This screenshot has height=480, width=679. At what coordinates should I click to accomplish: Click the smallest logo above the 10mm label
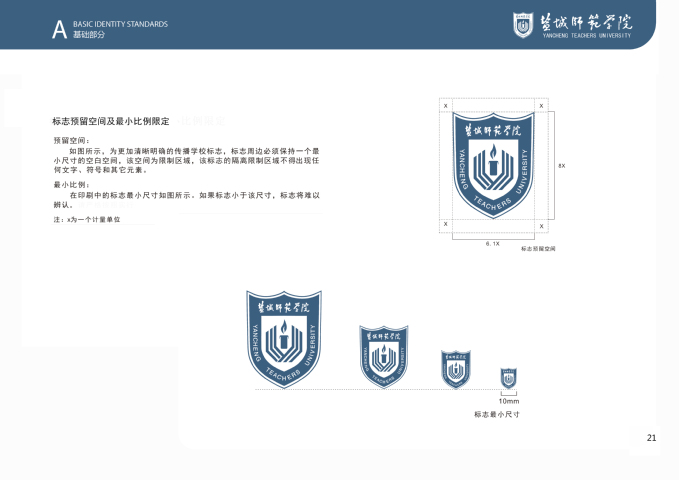[508, 378]
